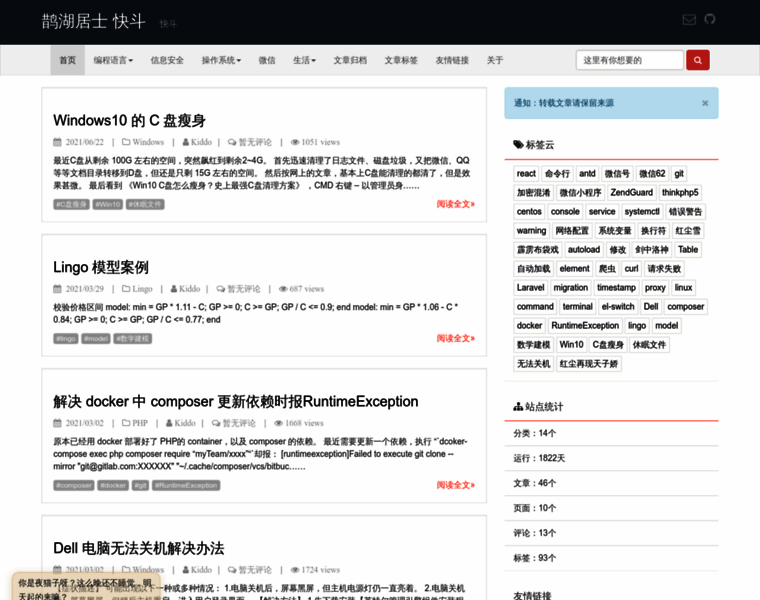Click 暂无评论 on the Lingo post
This screenshot has width=760, height=600.
coord(244,289)
